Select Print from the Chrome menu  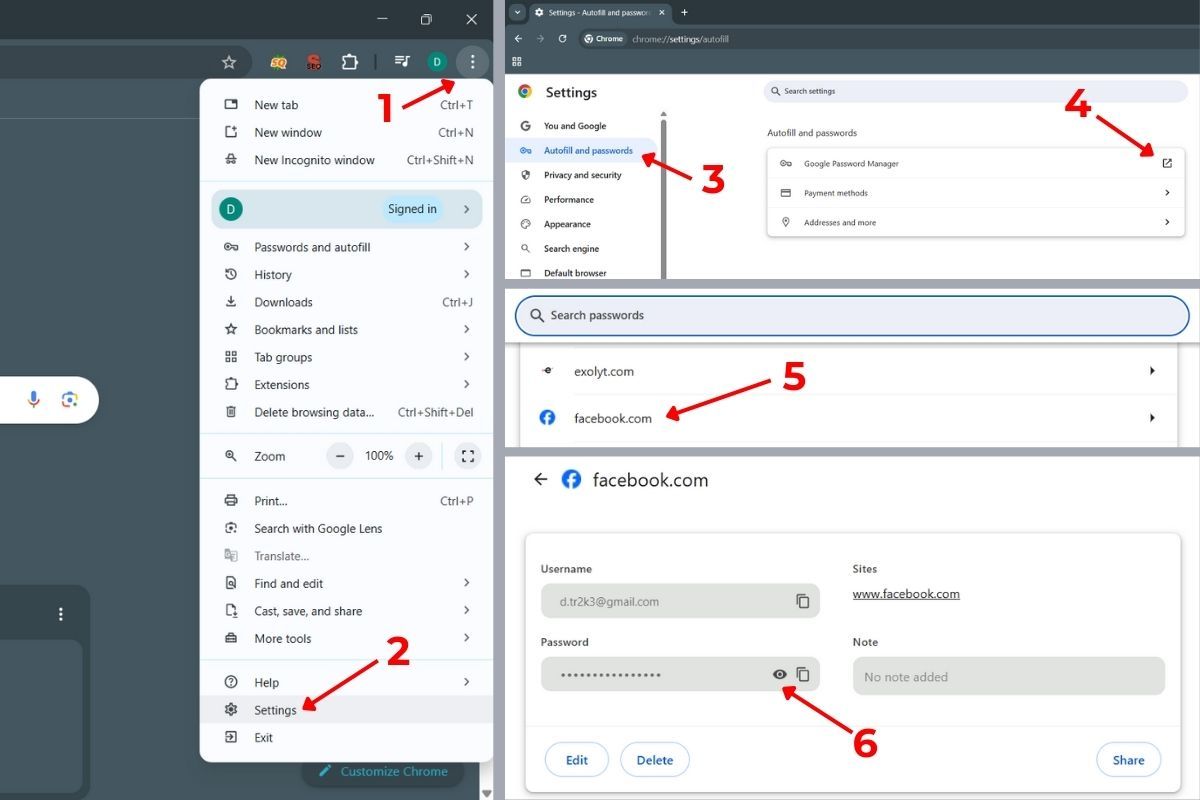347,501
